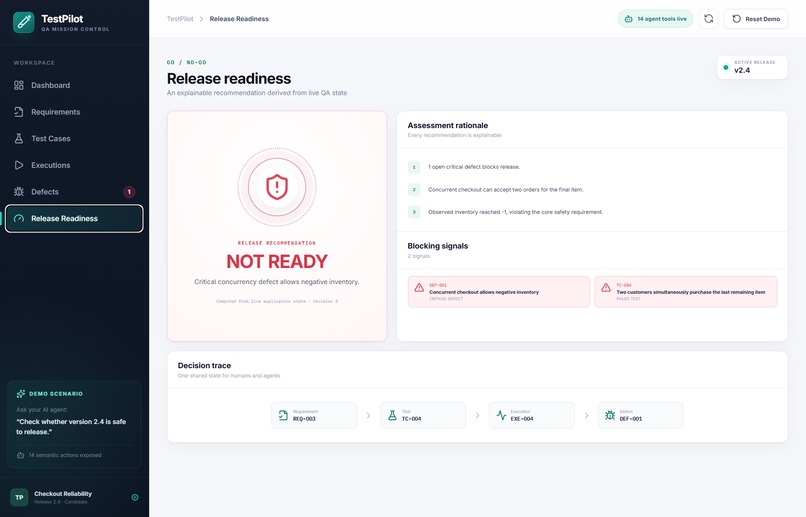Click the Requirements document icon

tap(19, 112)
